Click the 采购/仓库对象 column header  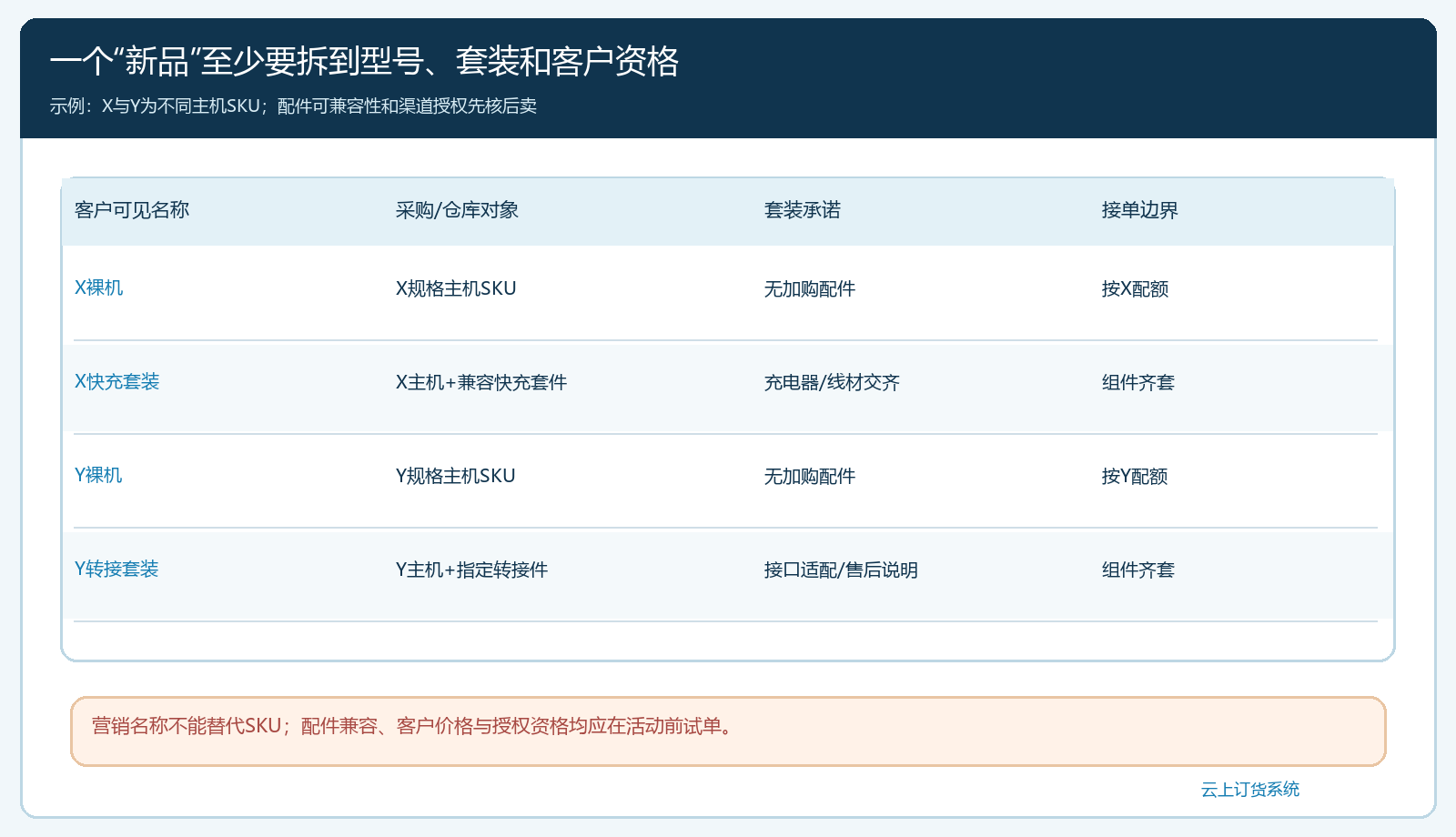pos(457,210)
